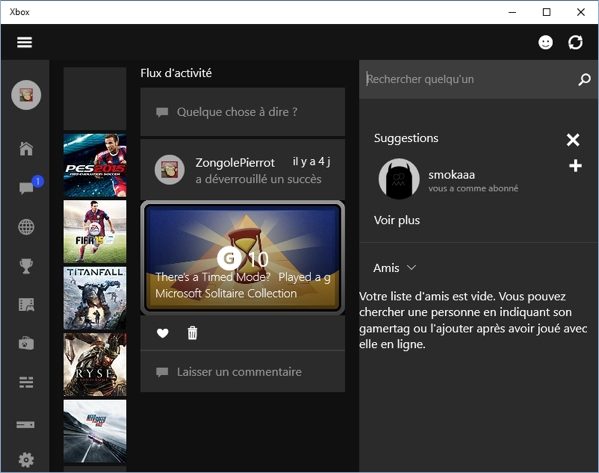This screenshot has height=473, width=599.
Task: Open the OneGuide list icon
Action: click(26, 382)
